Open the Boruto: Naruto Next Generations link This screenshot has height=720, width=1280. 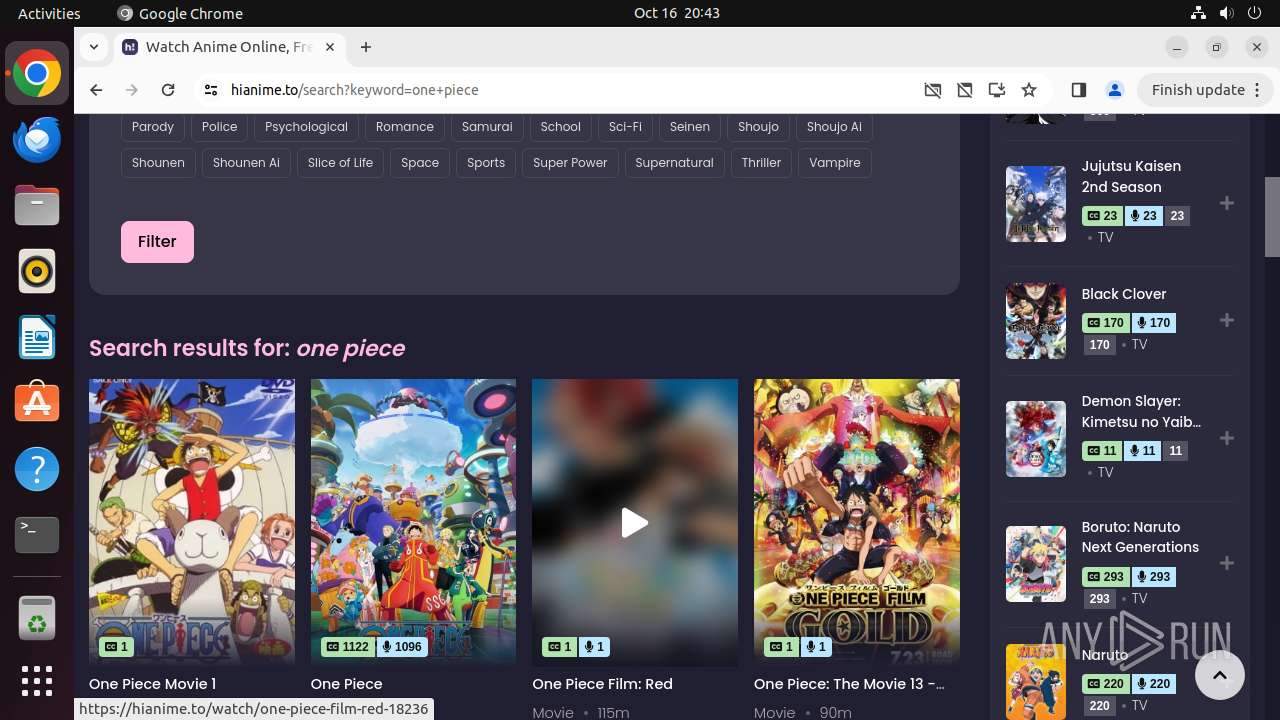[x=1140, y=537]
